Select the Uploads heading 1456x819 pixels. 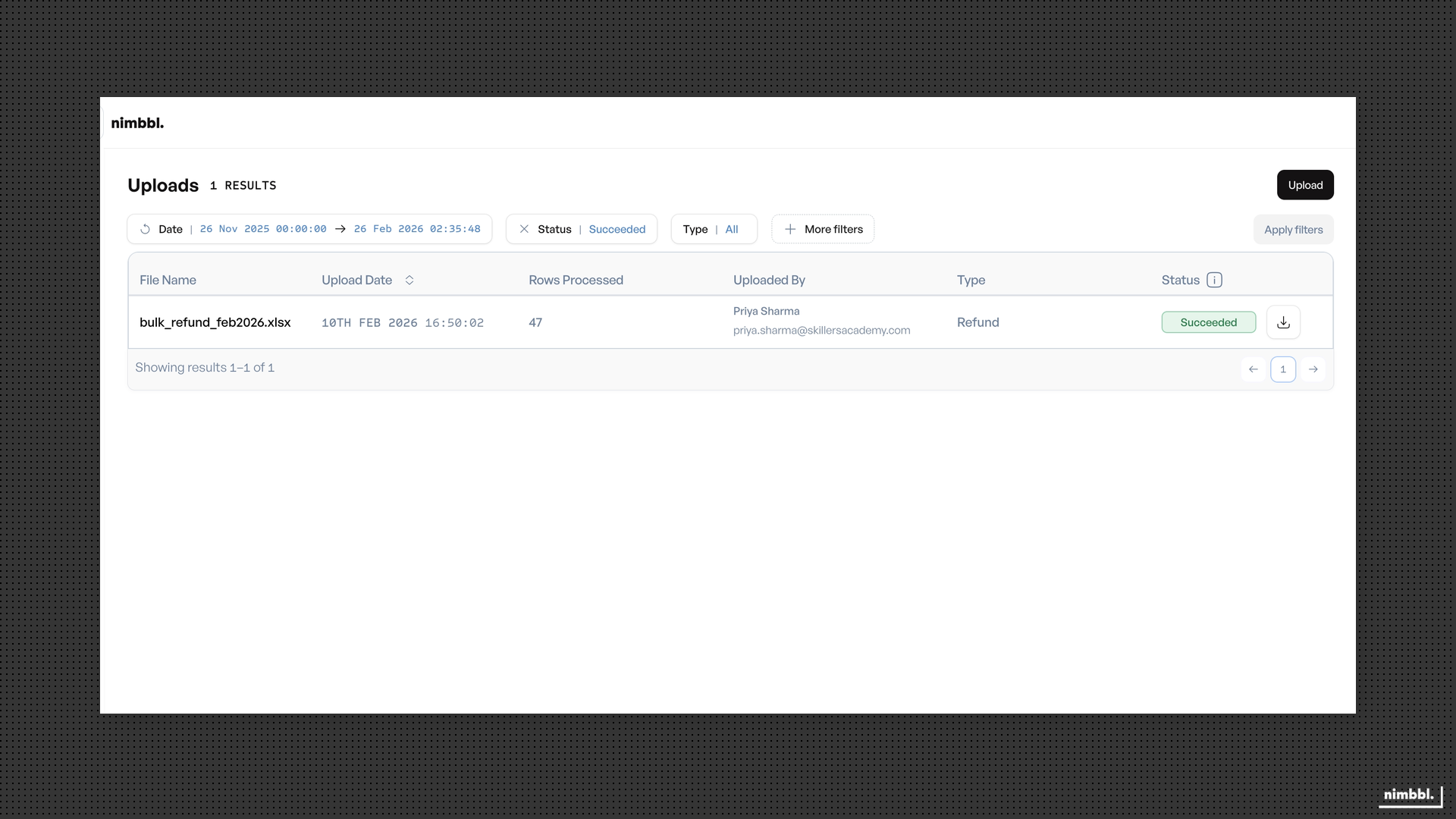pyautogui.click(x=163, y=185)
